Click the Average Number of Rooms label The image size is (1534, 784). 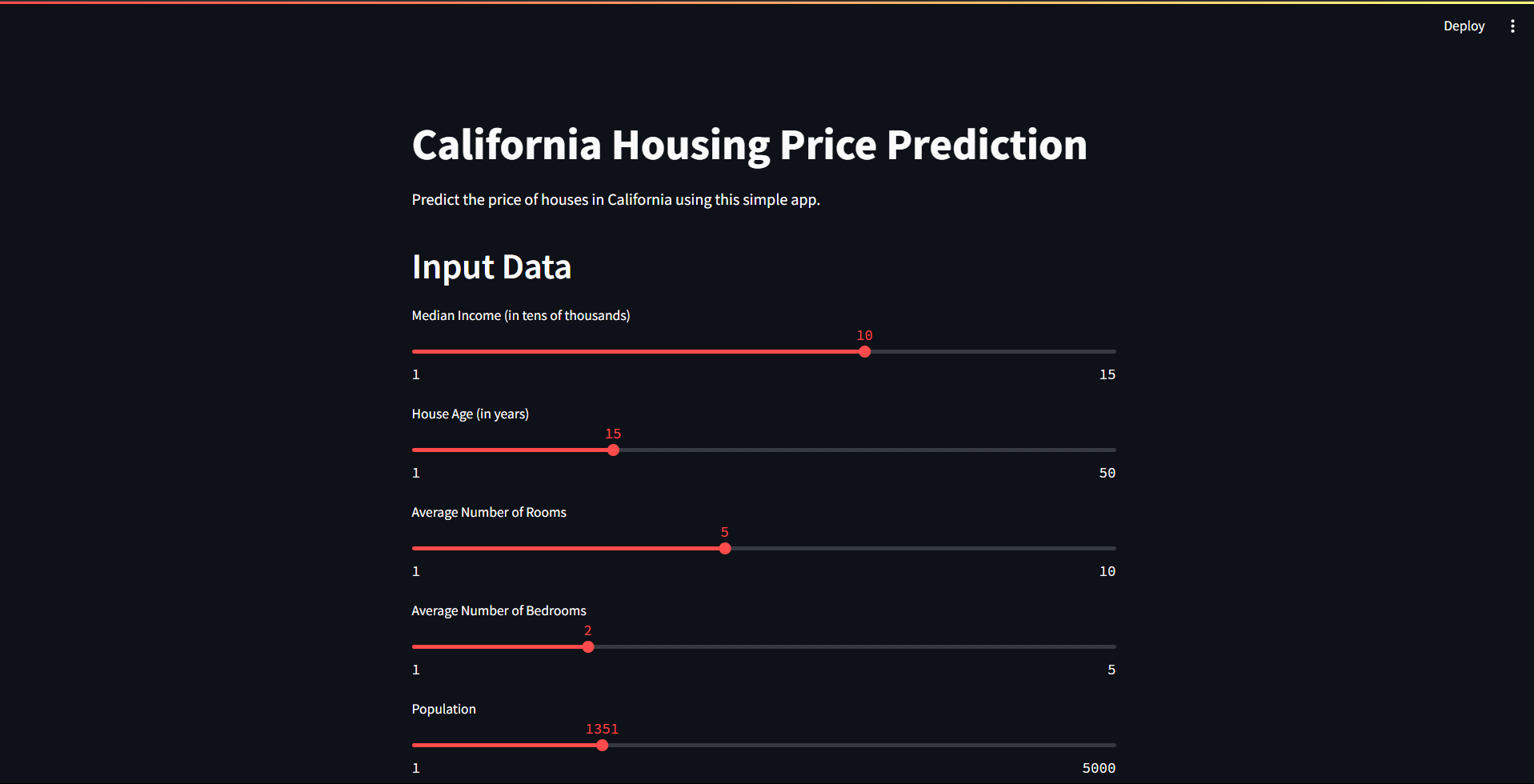click(488, 513)
